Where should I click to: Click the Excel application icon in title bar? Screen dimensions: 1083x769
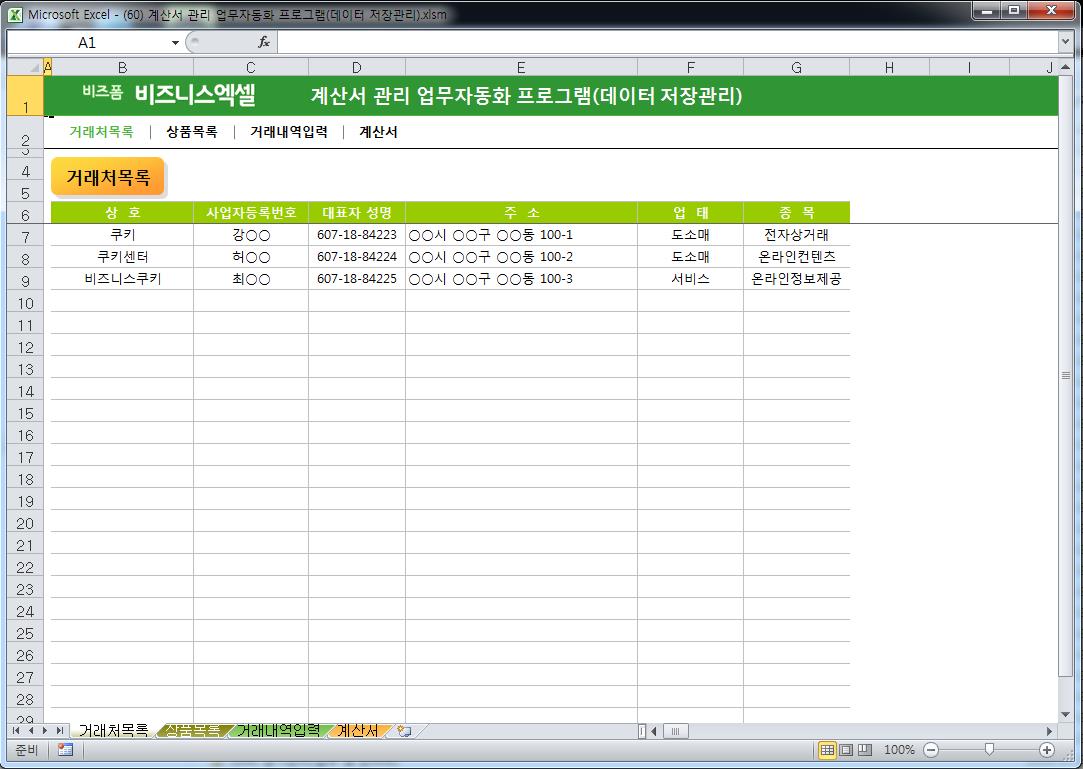(x=15, y=14)
